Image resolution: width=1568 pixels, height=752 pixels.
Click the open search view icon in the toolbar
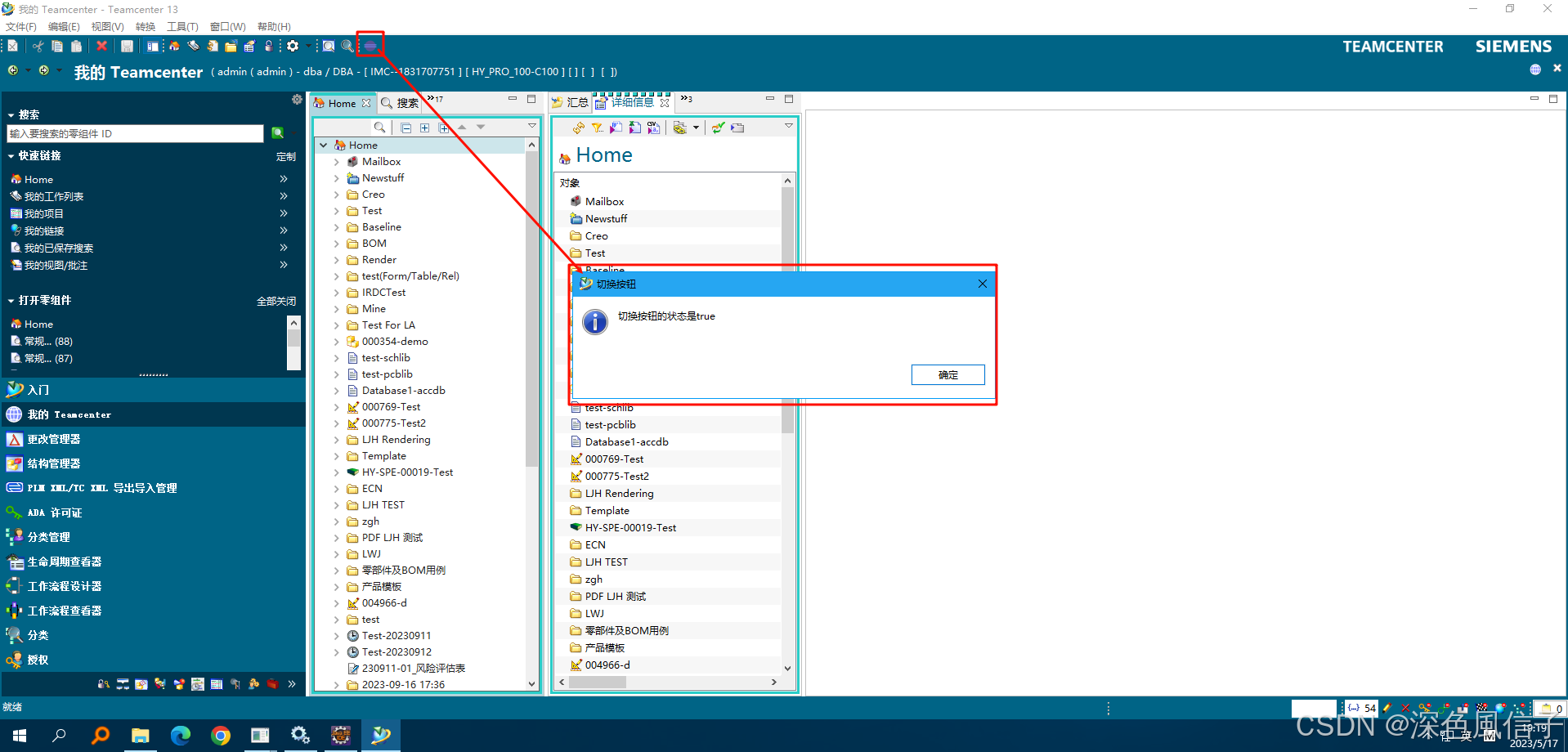[329, 47]
